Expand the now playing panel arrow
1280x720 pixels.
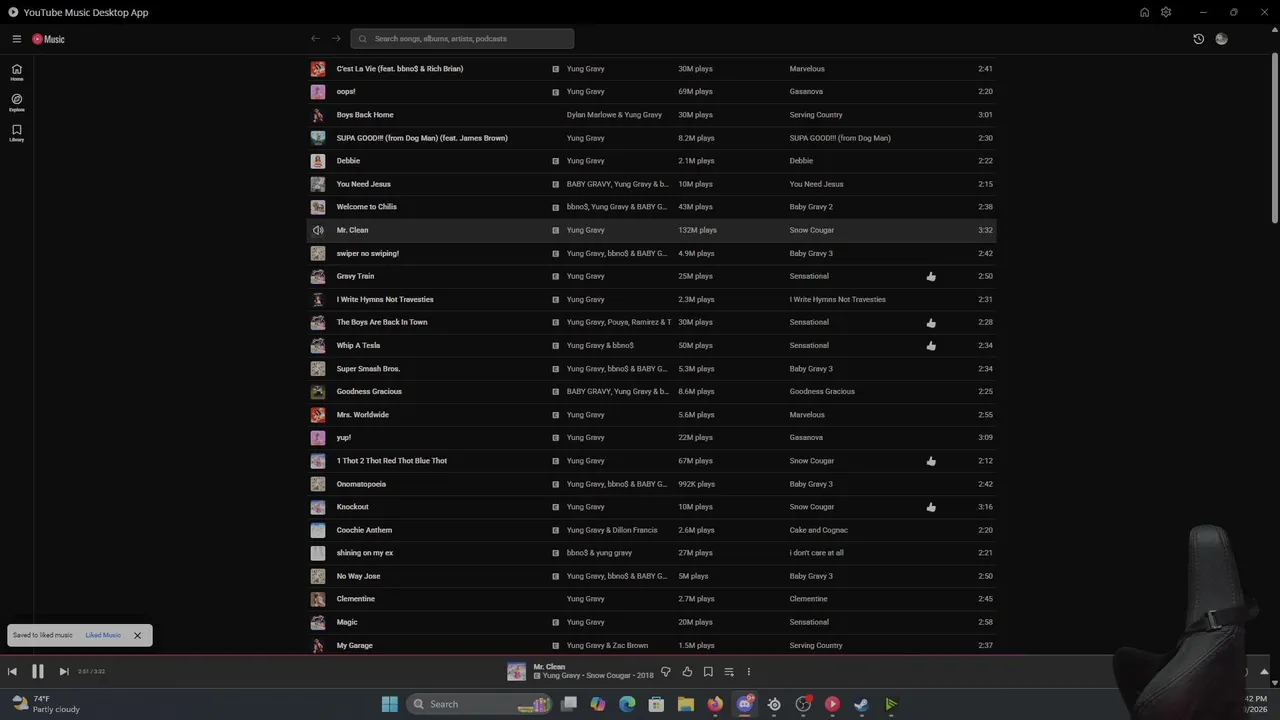[1264, 672]
